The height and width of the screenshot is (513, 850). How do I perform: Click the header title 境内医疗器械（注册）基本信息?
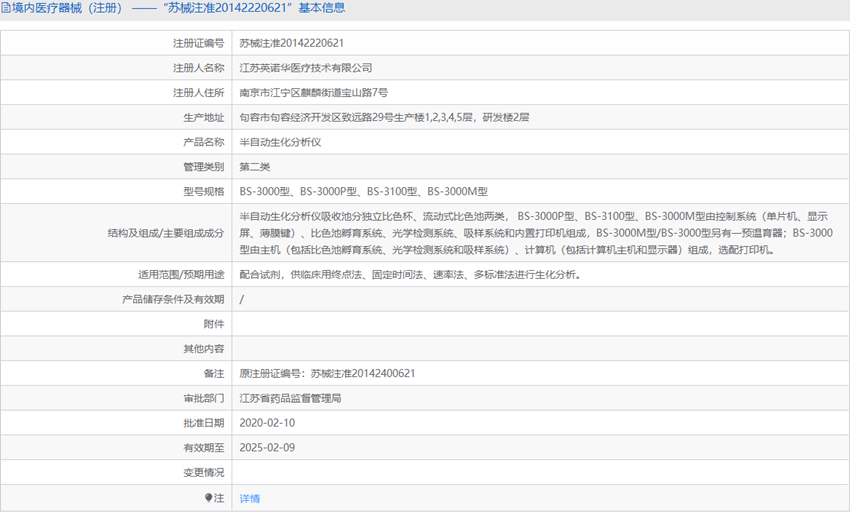(x=178, y=8)
